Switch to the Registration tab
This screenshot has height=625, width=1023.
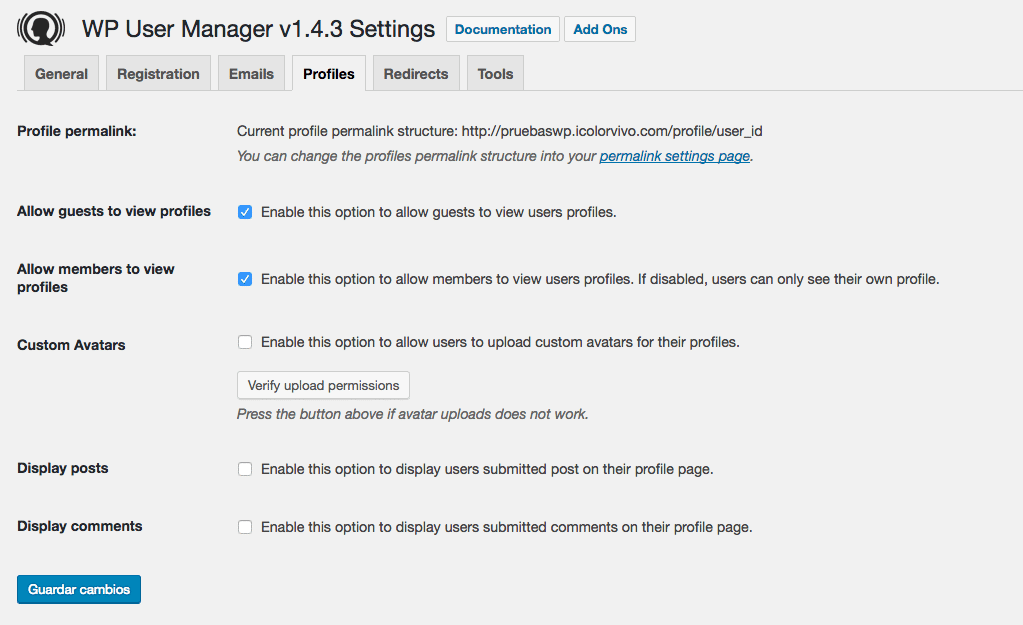point(158,74)
